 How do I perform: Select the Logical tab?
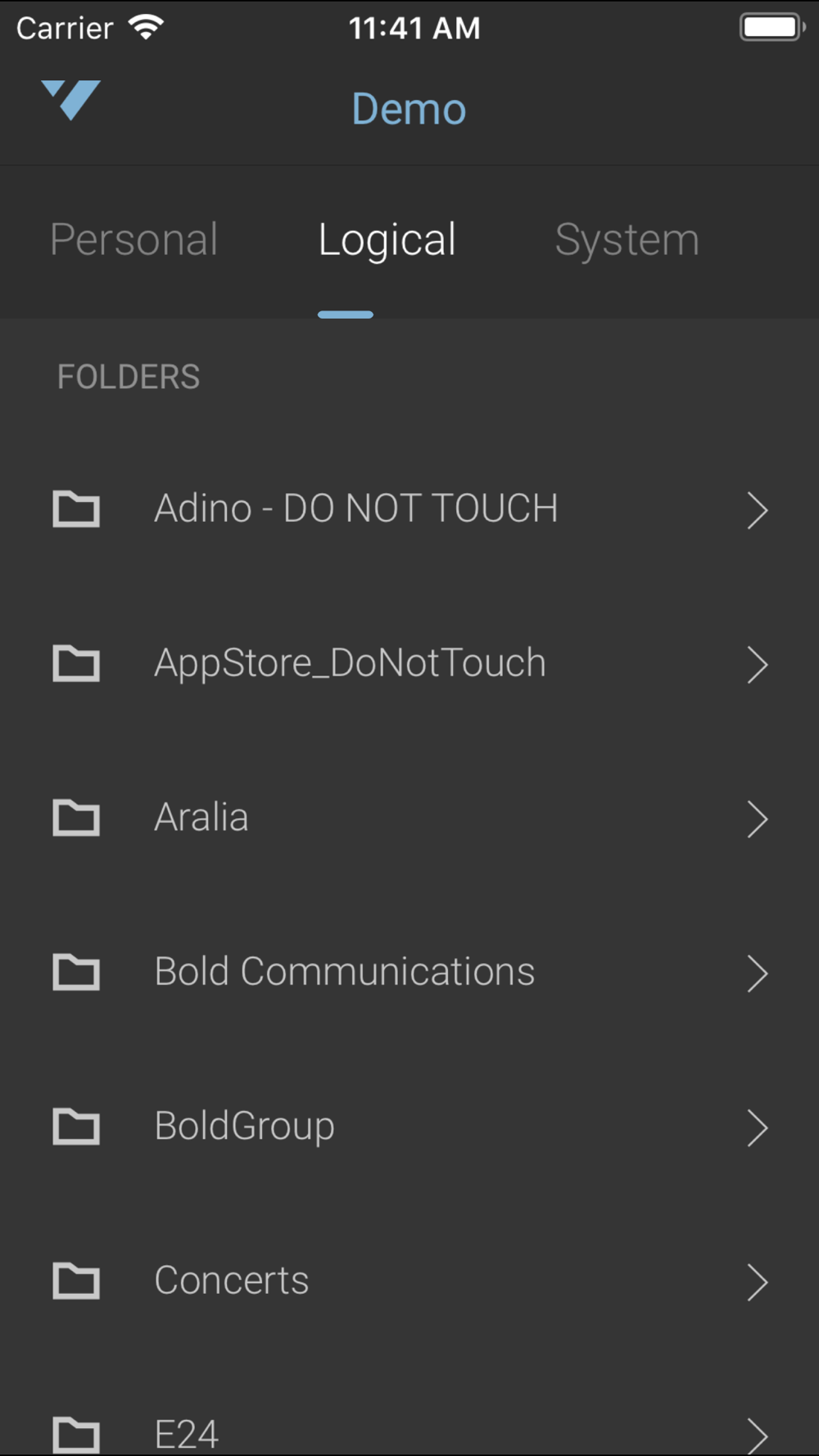click(x=387, y=241)
